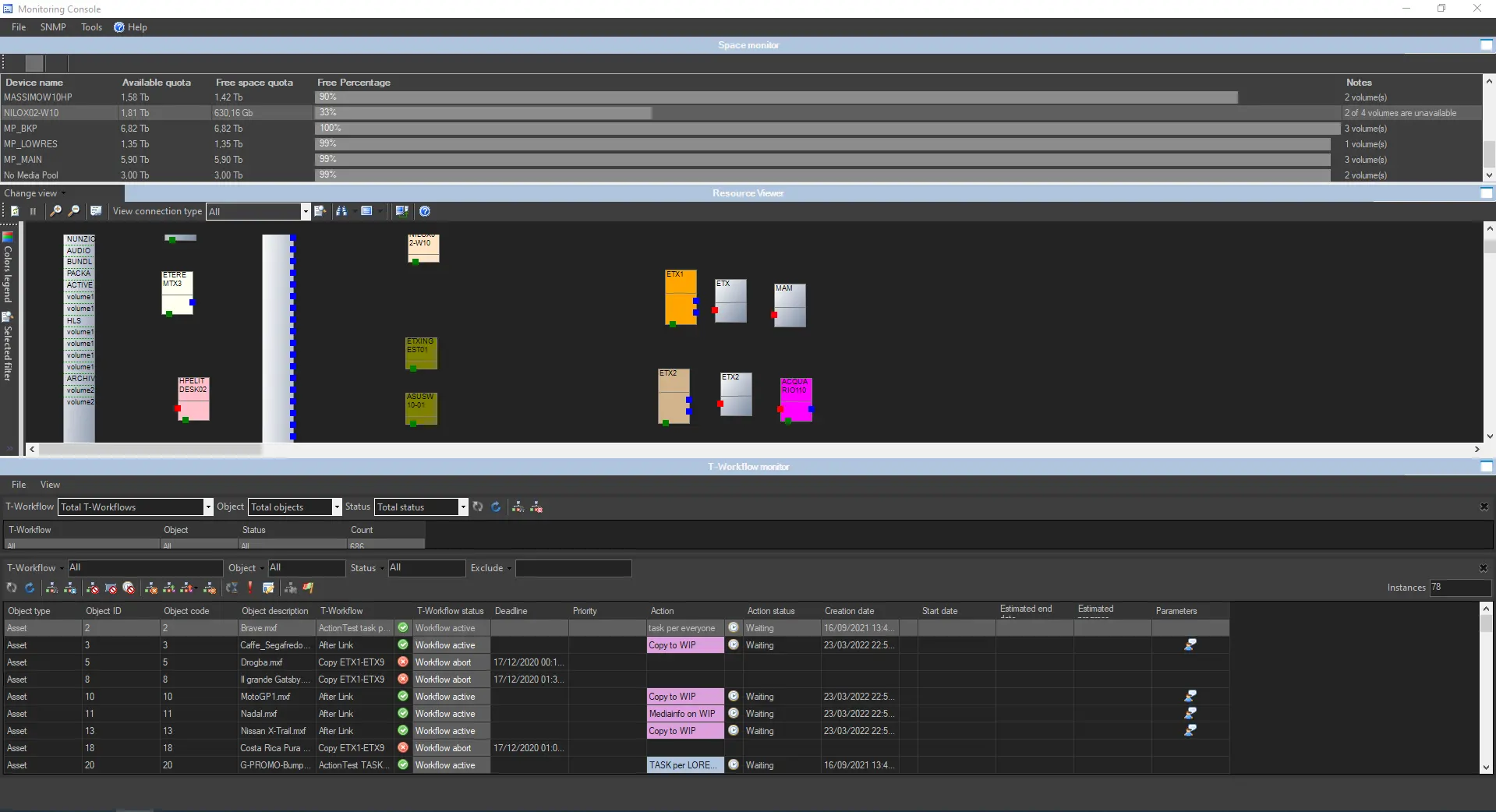Click the pause icon in Resource Viewer toolbar
The width and height of the screenshot is (1496, 812).
(x=33, y=211)
